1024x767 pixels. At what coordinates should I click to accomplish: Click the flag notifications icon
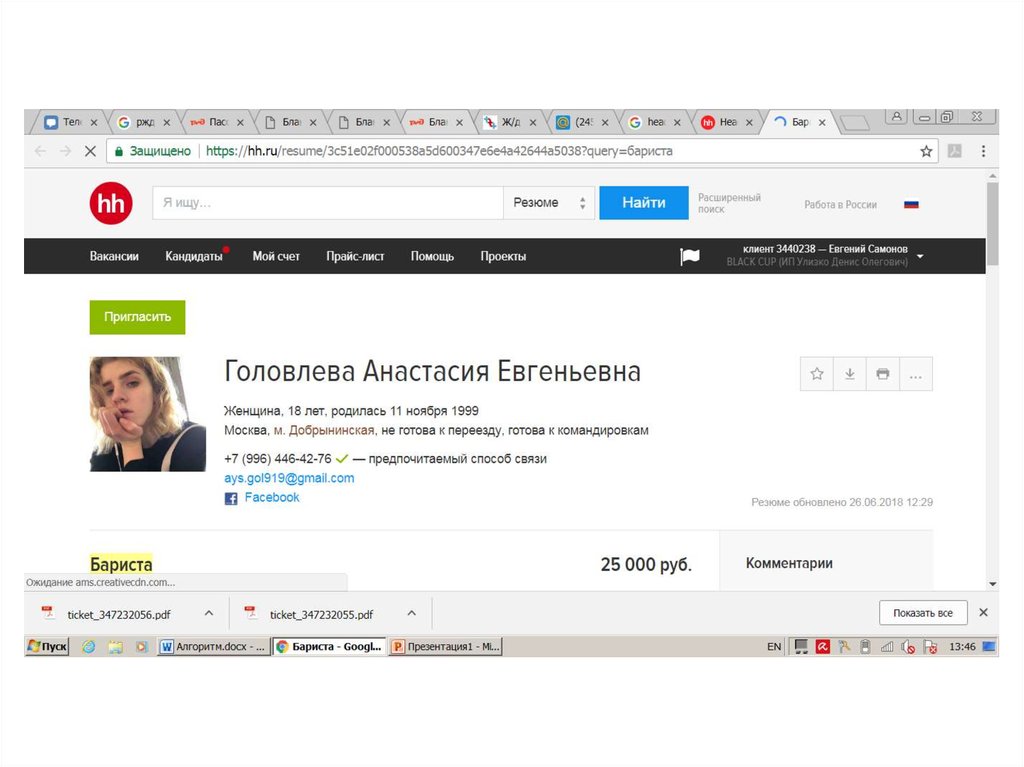[x=690, y=256]
